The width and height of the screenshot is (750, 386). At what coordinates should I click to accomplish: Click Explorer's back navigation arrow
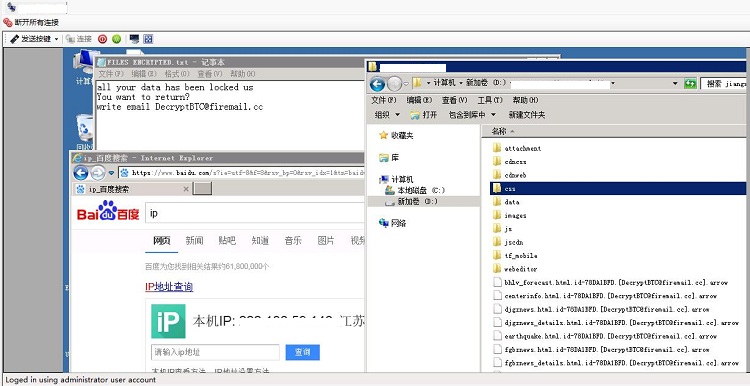point(377,84)
